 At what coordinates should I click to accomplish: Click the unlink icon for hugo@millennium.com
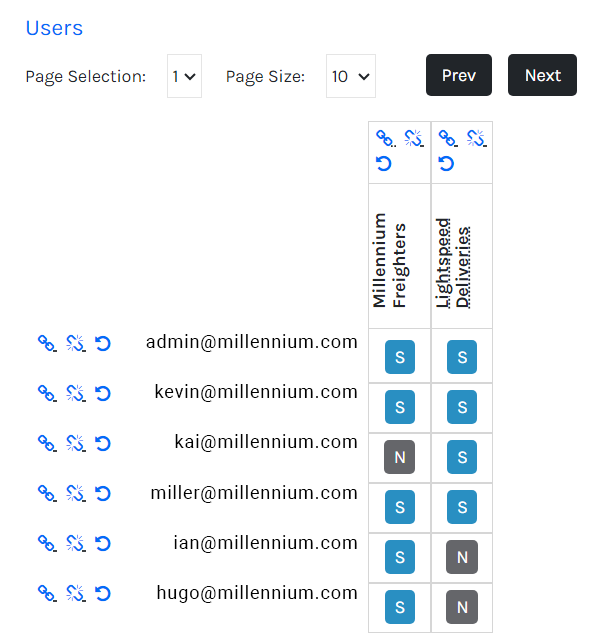76,594
